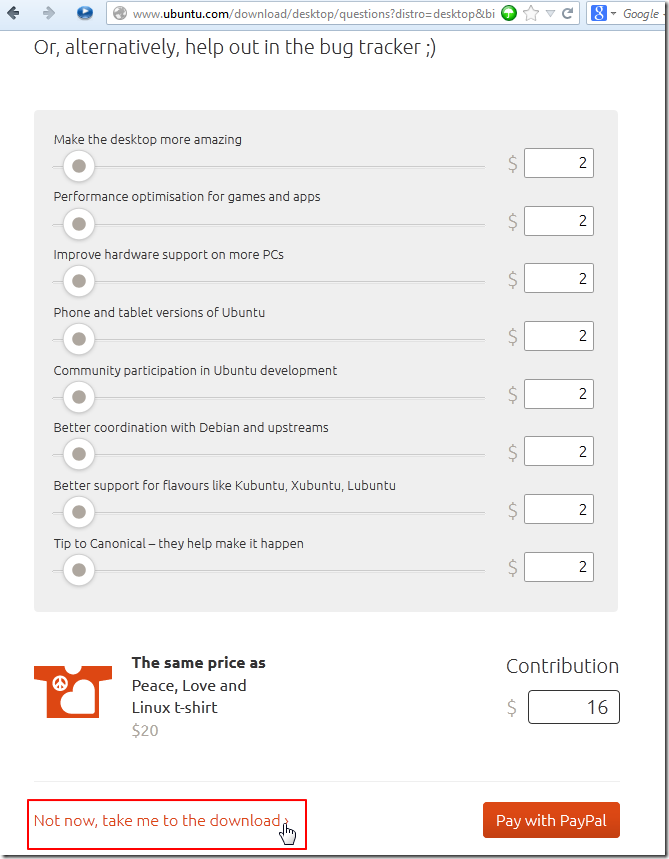Click the total Contribution amount field
The image size is (669, 859).
pyautogui.click(x=573, y=707)
